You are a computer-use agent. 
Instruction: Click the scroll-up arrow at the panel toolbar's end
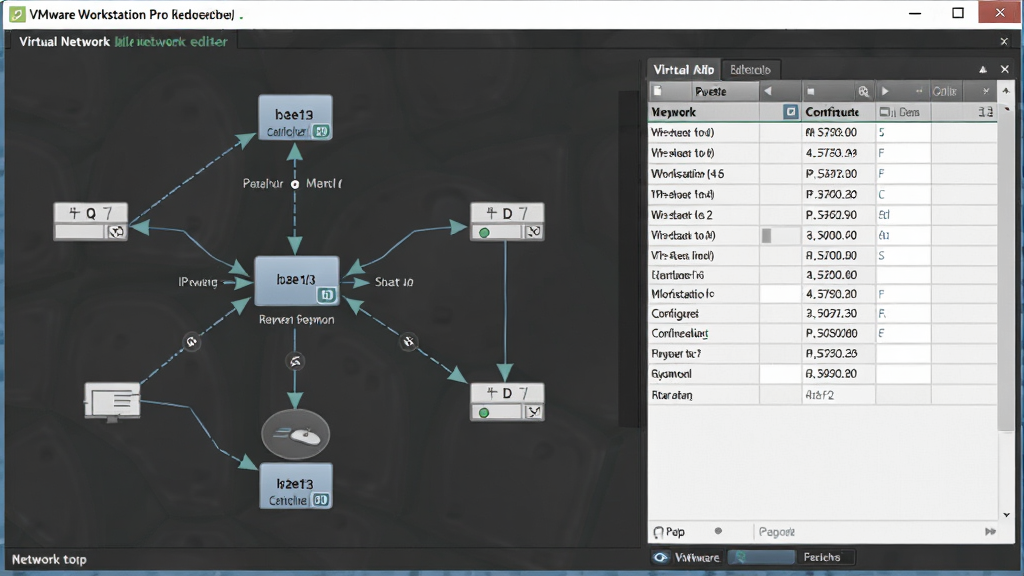1006,91
